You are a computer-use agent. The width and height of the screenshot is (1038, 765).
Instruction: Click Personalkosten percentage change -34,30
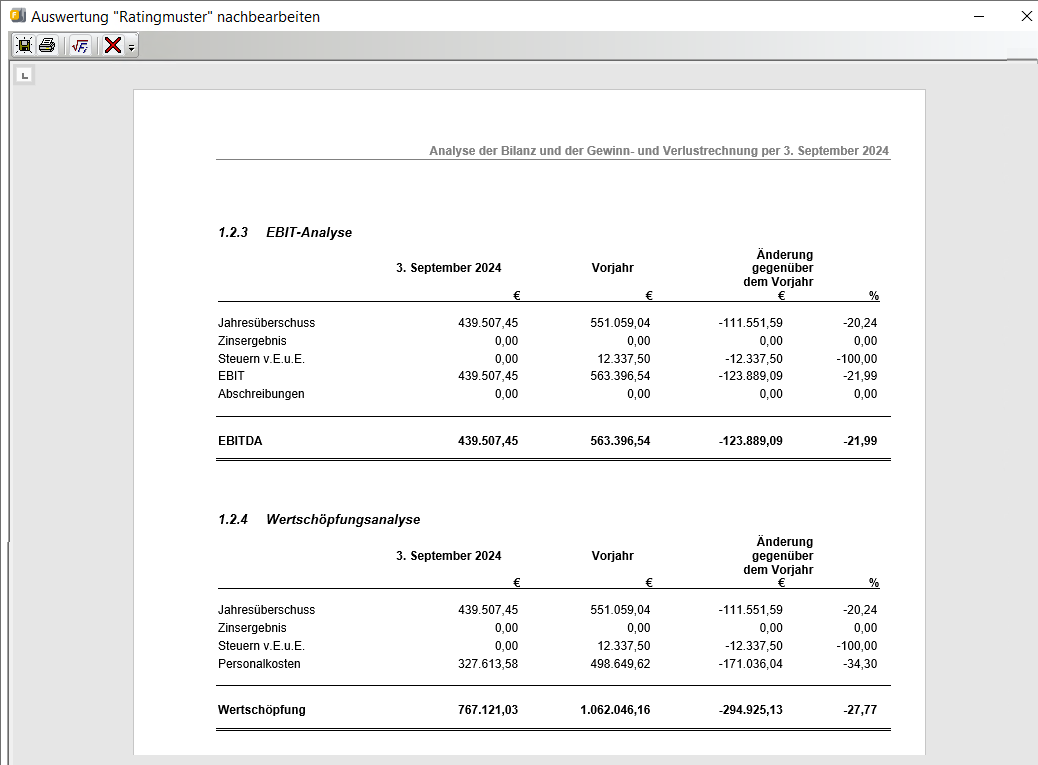(x=859, y=664)
